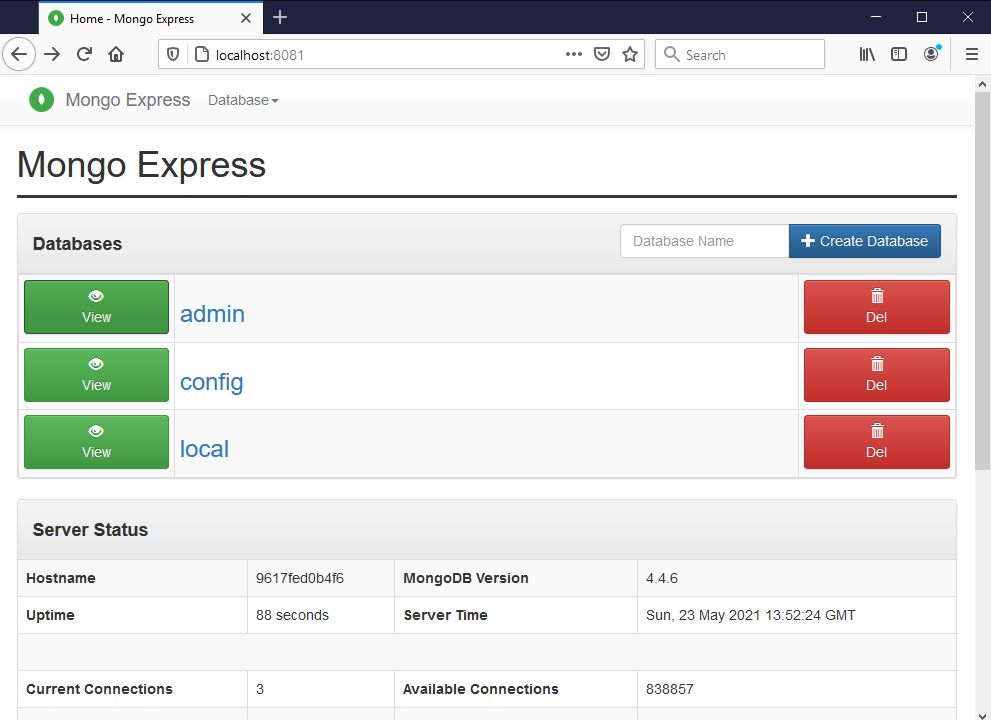Open the config database link

click(212, 382)
